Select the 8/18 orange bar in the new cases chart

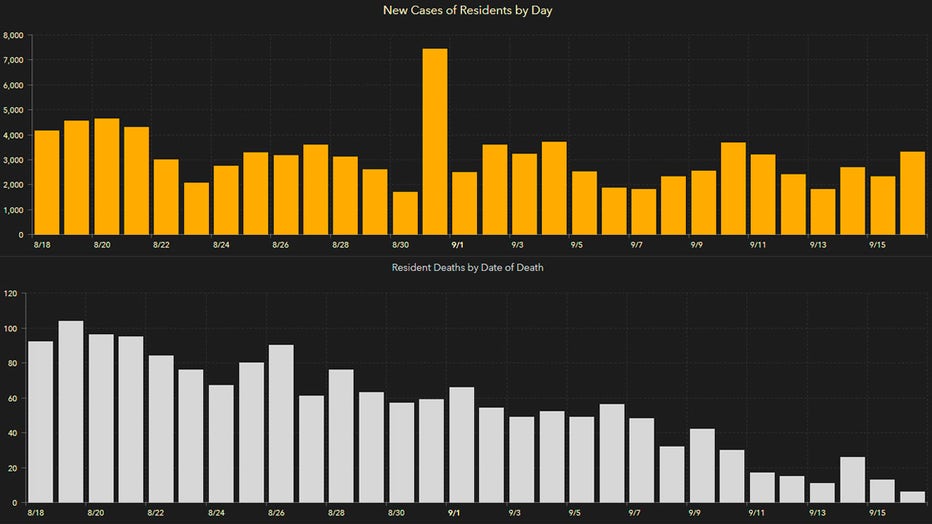[47, 183]
